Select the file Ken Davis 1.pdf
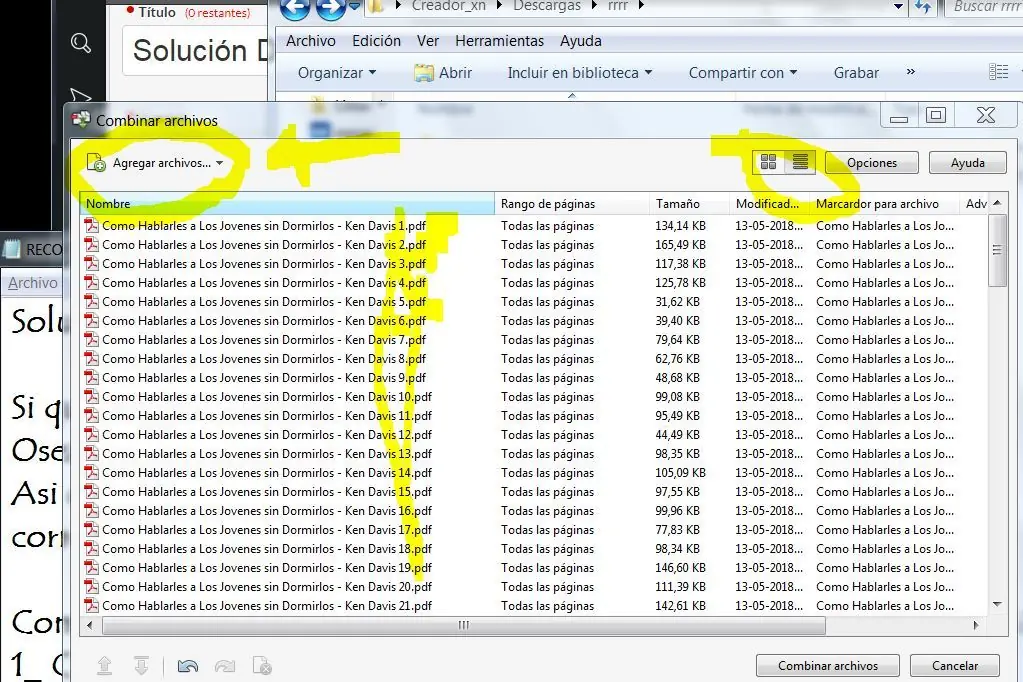The width and height of the screenshot is (1023, 682). point(264,226)
